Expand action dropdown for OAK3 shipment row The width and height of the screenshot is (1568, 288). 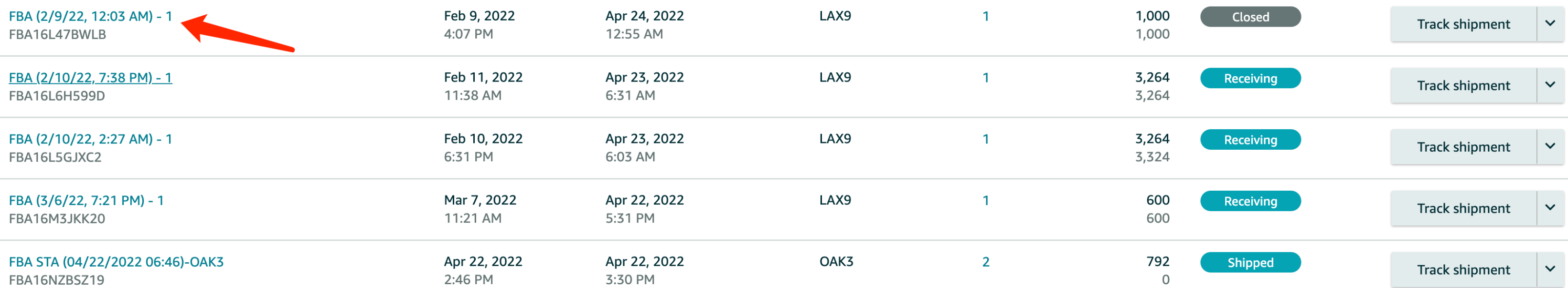point(1550,270)
